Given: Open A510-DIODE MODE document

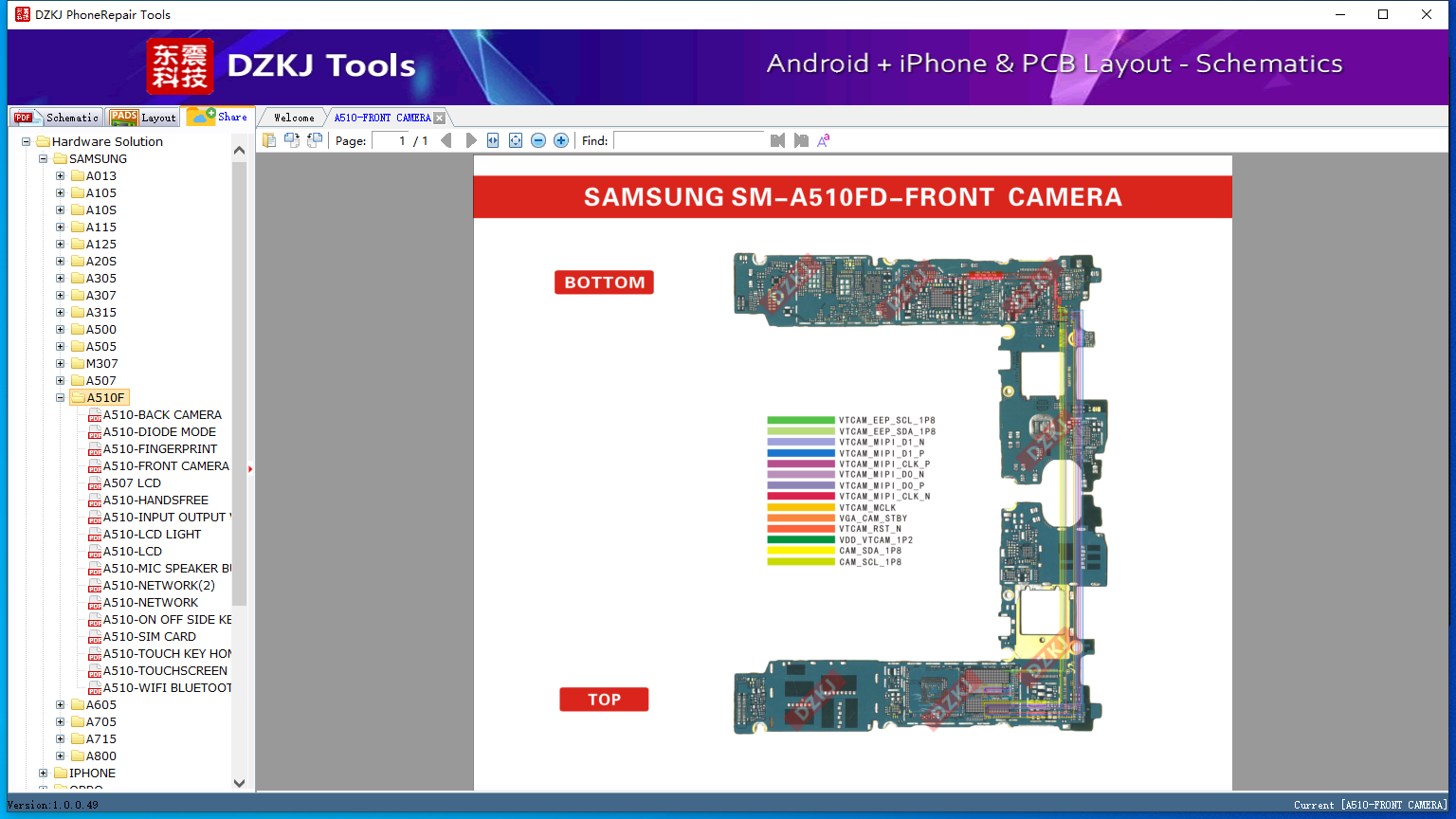Looking at the screenshot, I should pos(159,432).
